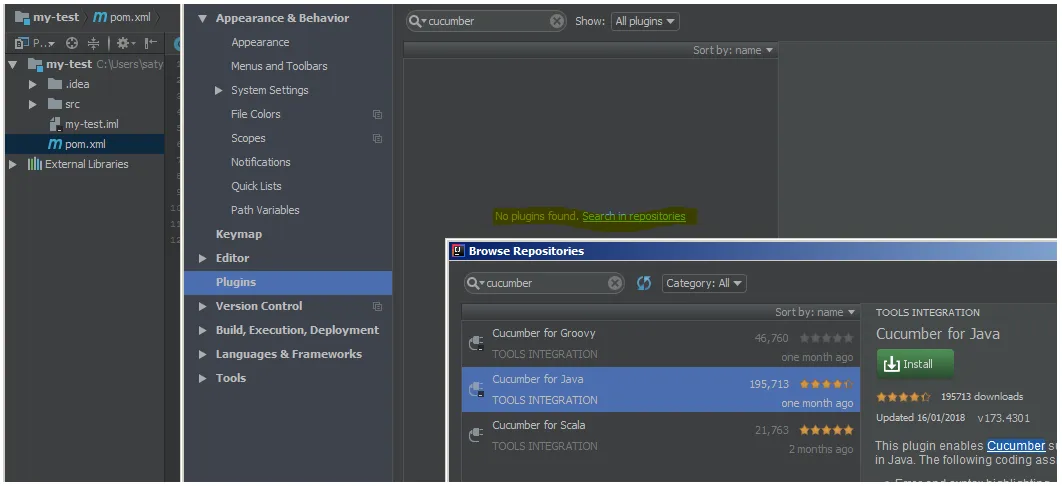Click the IntelliJ icon in Browse Repositories title
1062x486 pixels.
click(x=459, y=251)
